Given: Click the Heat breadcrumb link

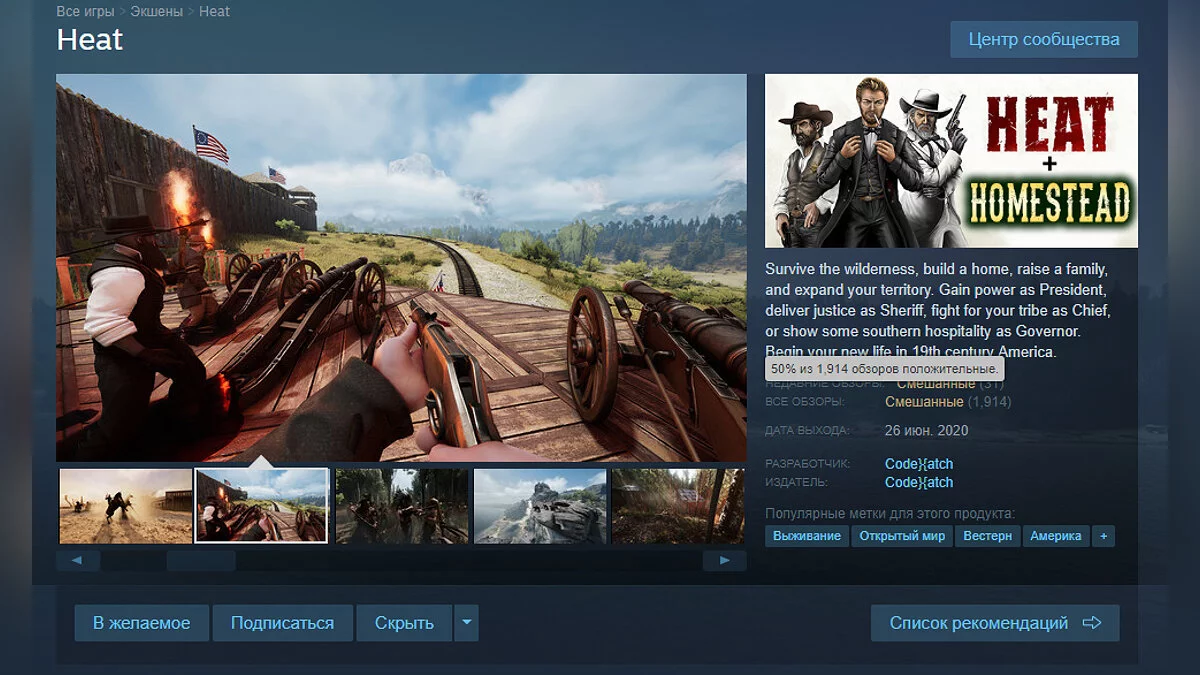Looking at the screenshot, I should (214, 12).
